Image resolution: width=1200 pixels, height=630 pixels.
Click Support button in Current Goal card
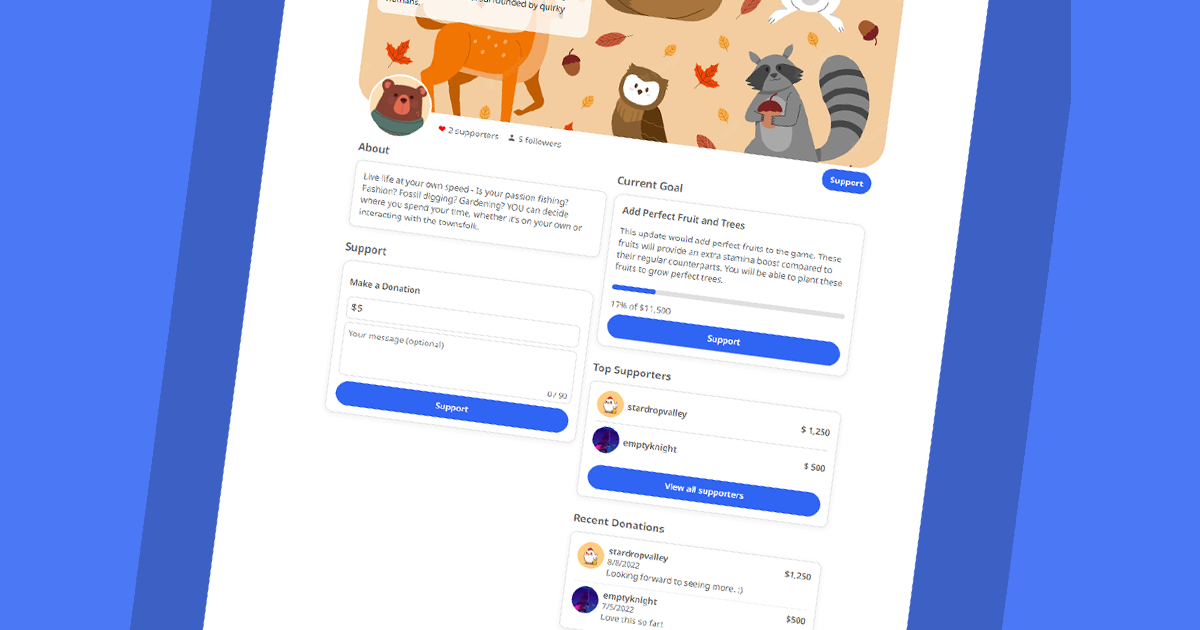tap(723, 340)
